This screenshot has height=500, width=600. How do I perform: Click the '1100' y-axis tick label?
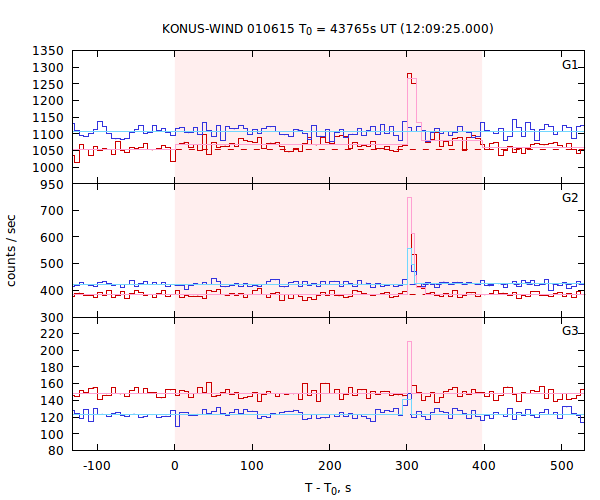tap(48, 134)
